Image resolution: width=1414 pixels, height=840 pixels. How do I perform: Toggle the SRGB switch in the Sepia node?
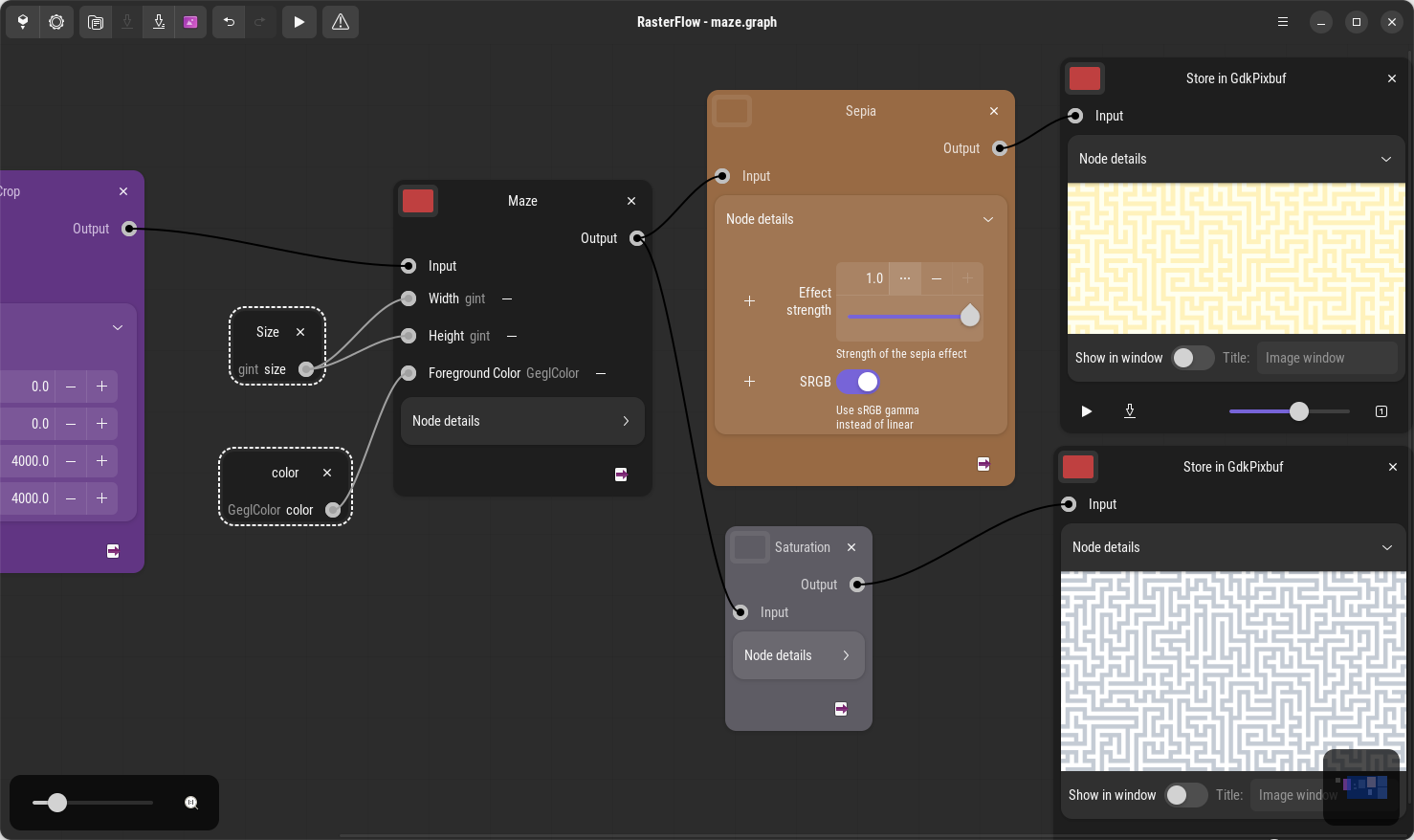coord(858,382)
